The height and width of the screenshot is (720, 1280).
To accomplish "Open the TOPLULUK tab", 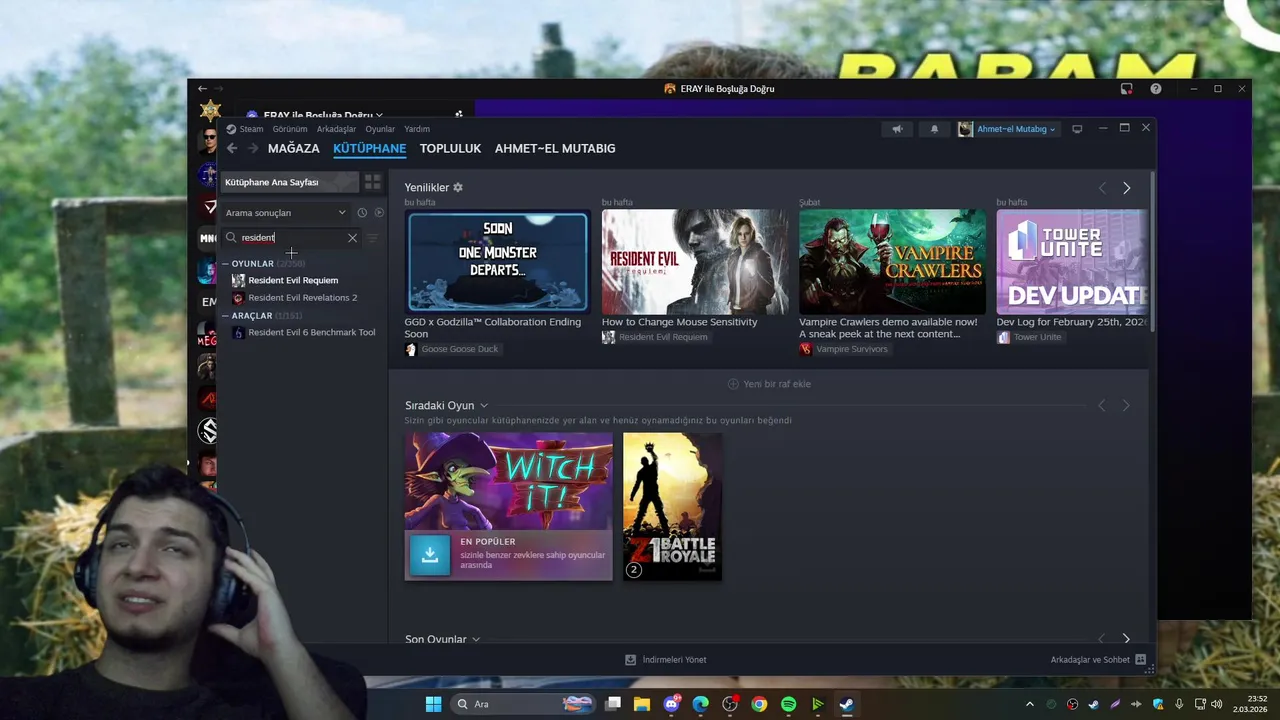I will tap(450, 148).
